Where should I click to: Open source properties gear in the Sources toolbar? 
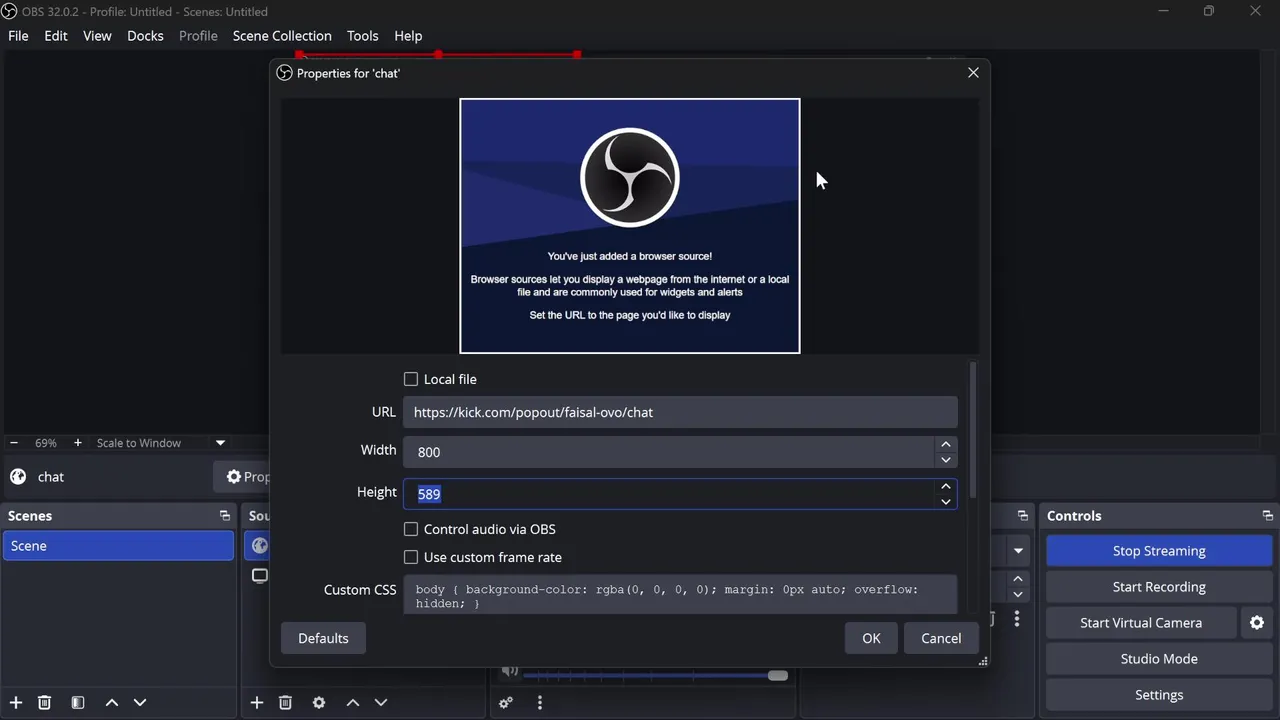[x=319, y=703]
